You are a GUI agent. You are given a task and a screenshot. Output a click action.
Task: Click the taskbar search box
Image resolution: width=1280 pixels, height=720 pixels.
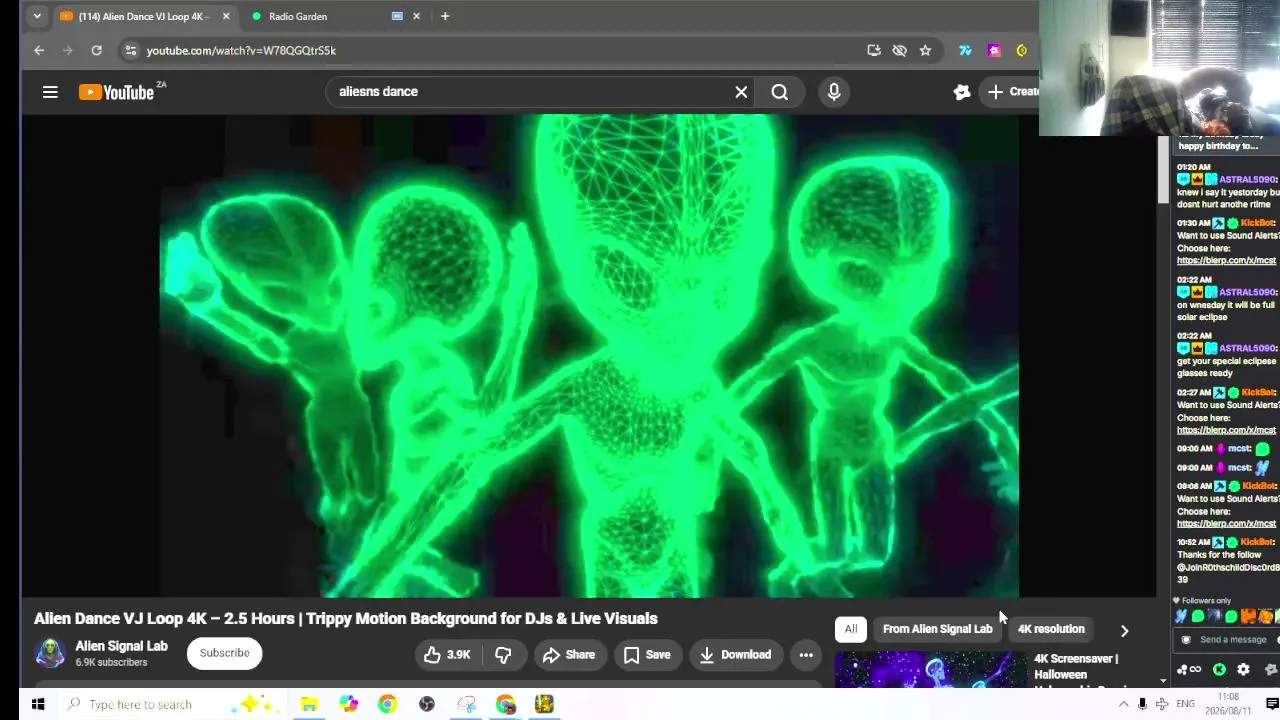(170, 705)
